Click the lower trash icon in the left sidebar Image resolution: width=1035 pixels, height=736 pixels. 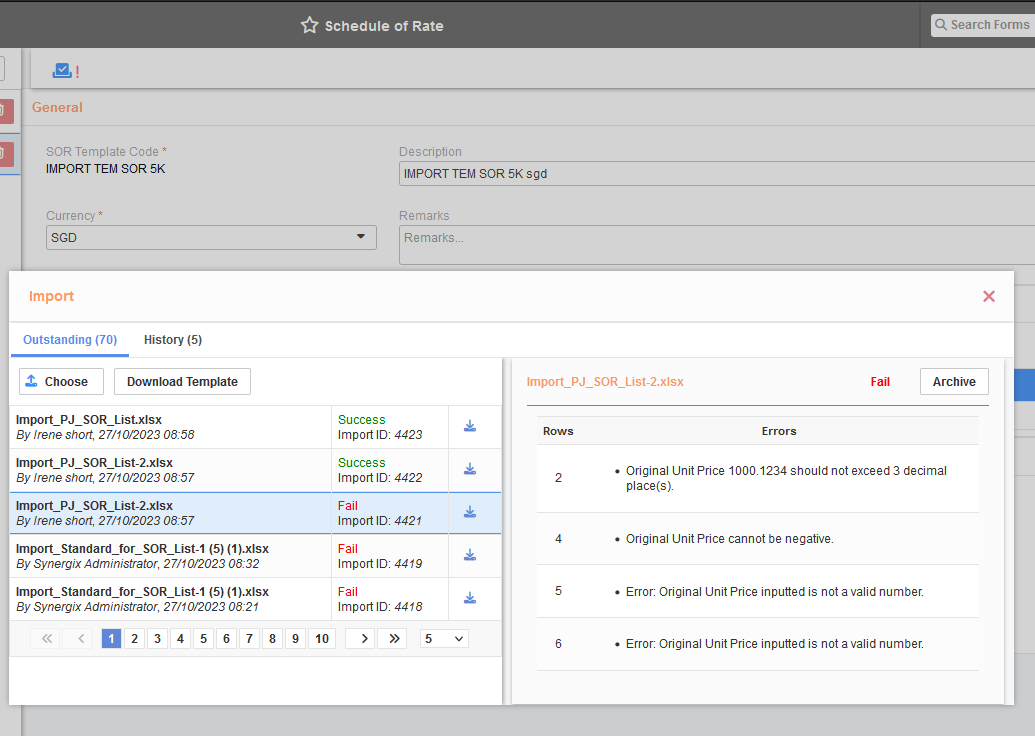click(5, 155)
